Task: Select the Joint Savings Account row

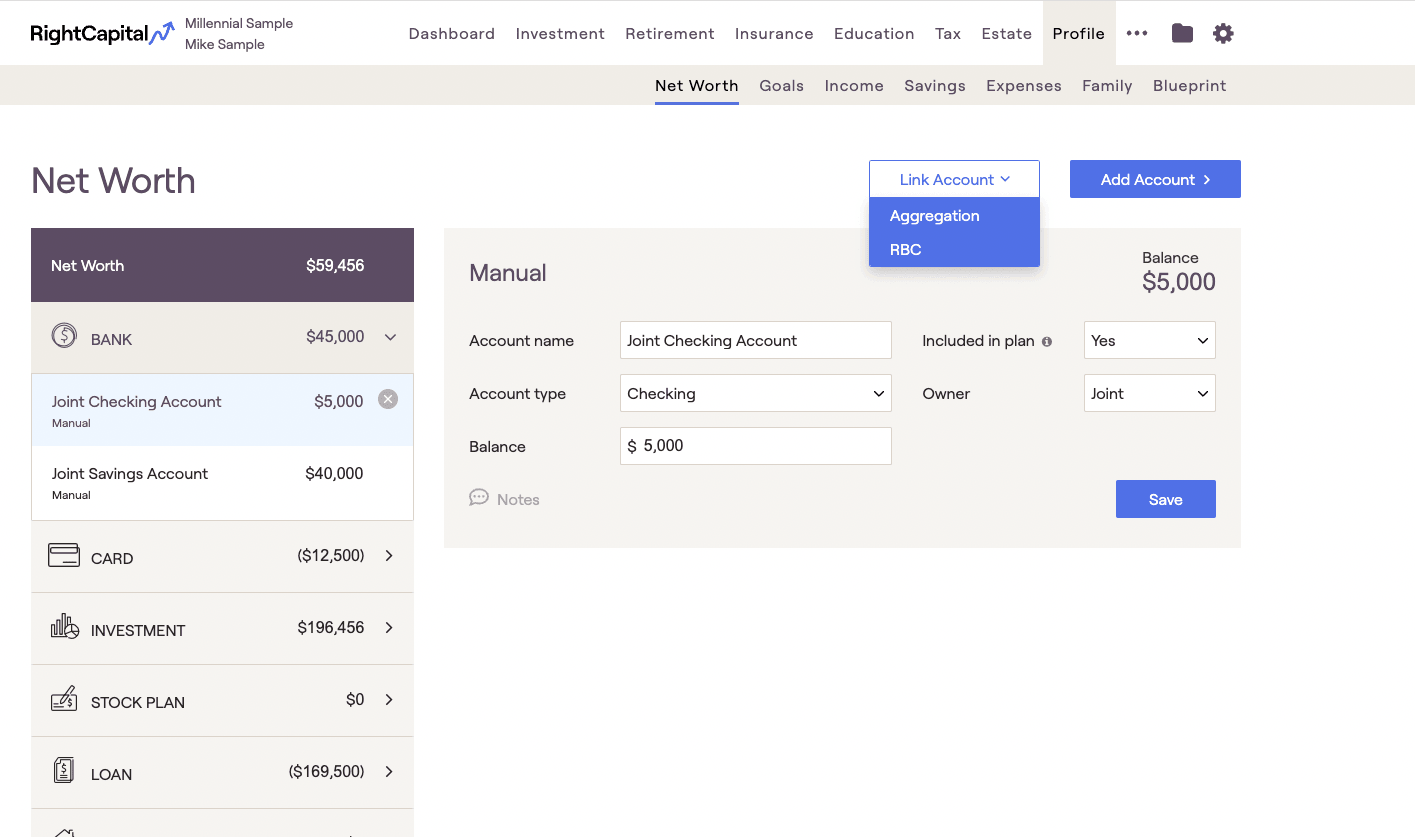Action: tap(223, 483)
